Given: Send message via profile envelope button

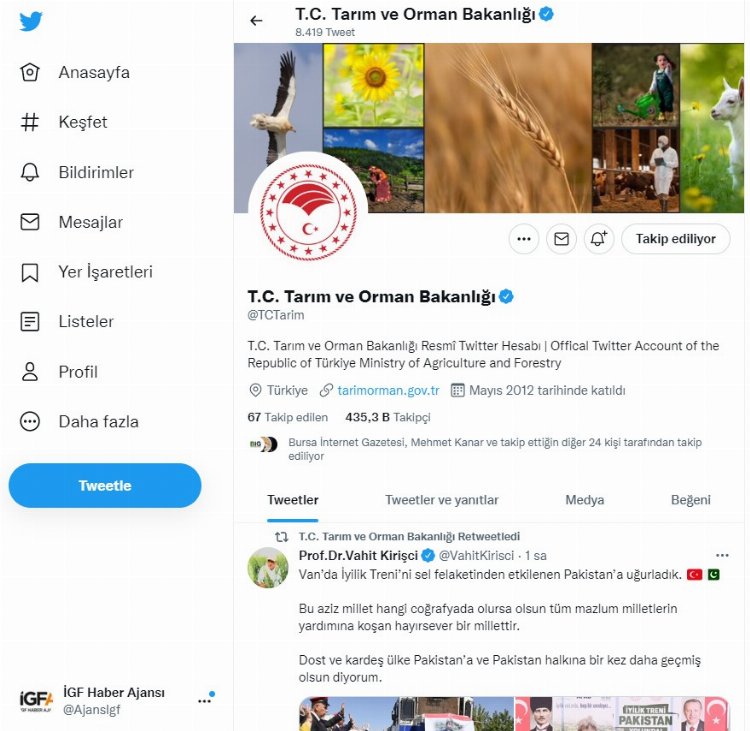Looking at the screenshot, I should (562, 239).
